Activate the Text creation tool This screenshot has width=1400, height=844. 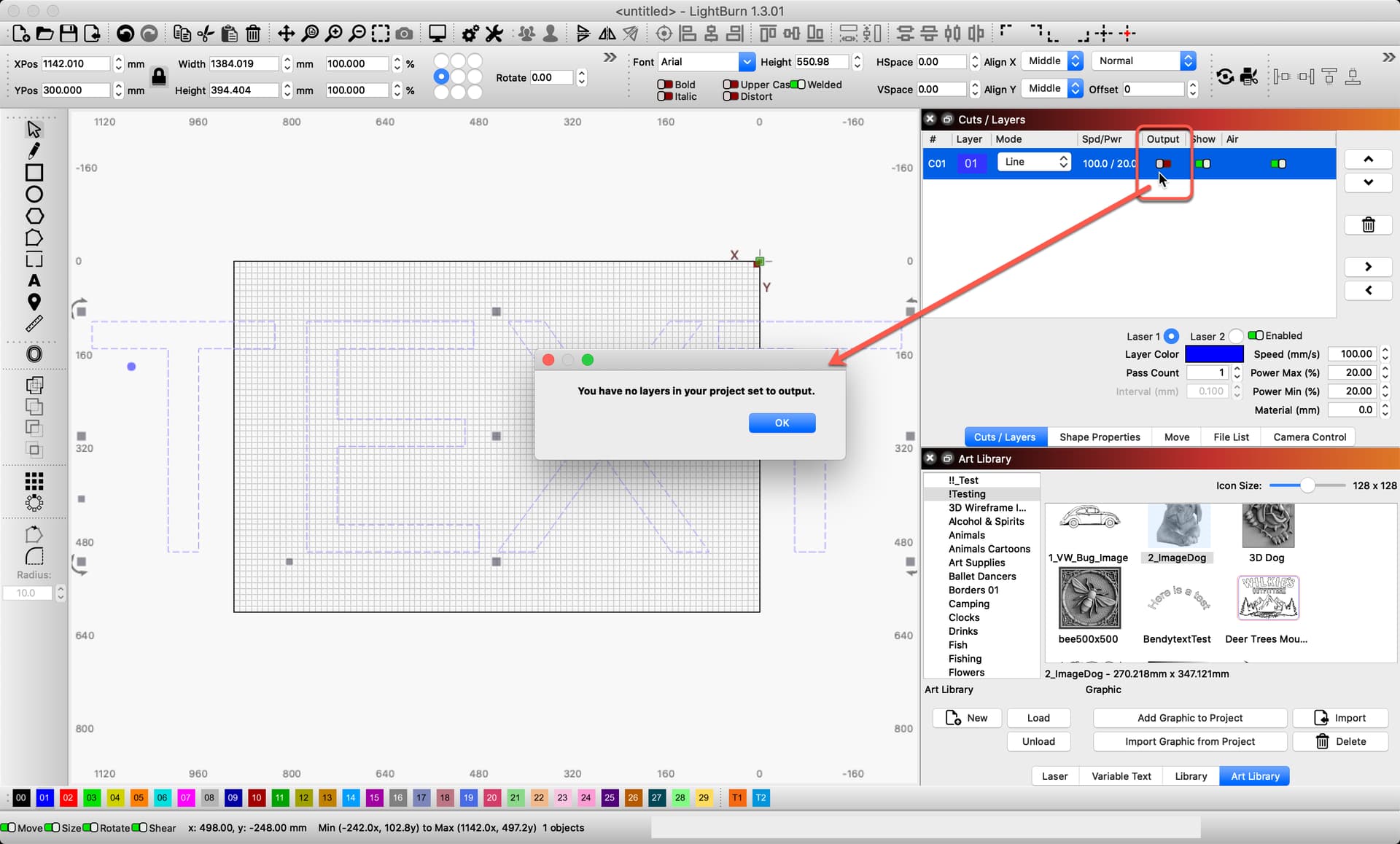[34, 281]
